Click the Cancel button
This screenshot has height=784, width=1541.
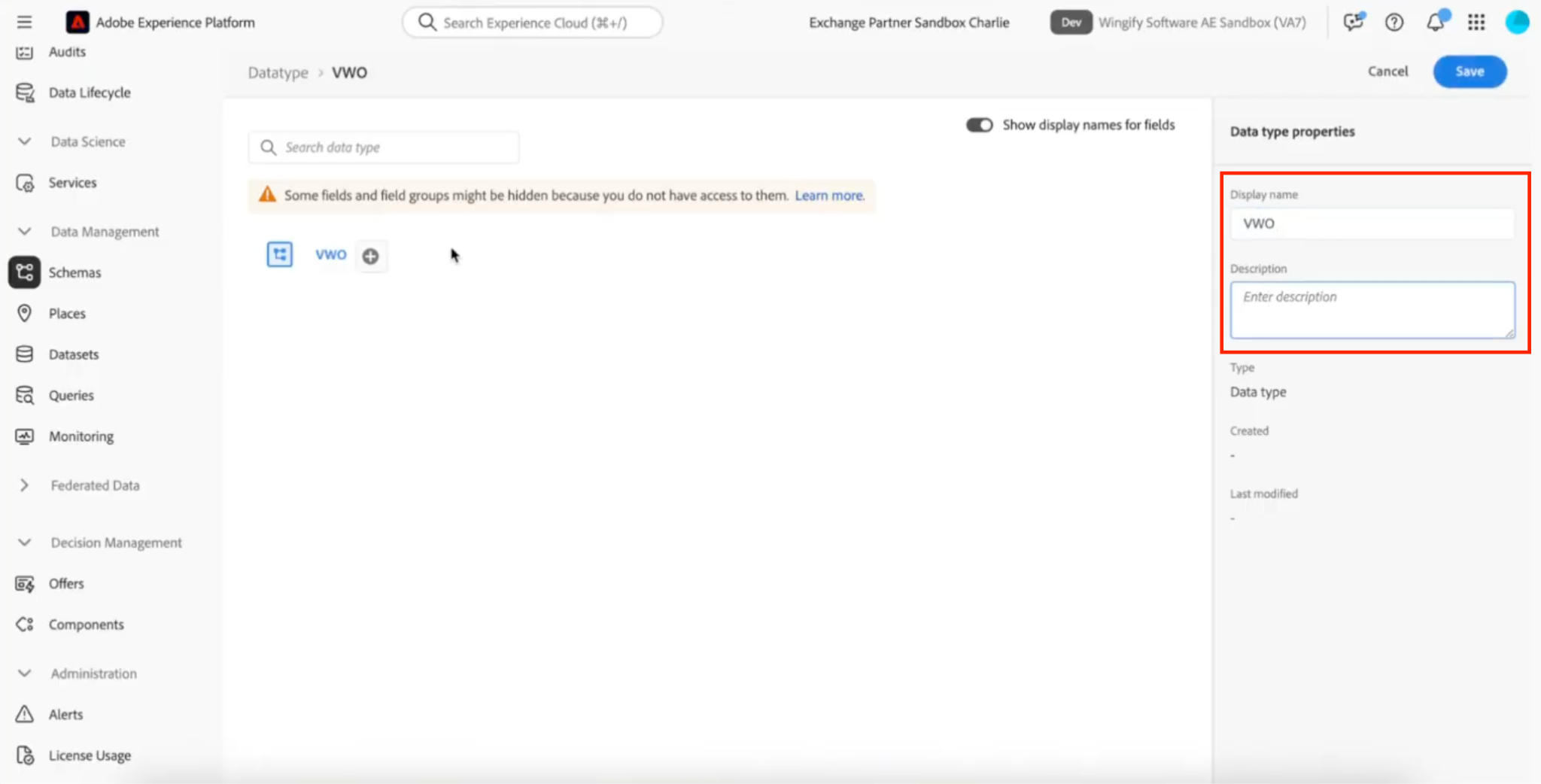click(1388, 71)
